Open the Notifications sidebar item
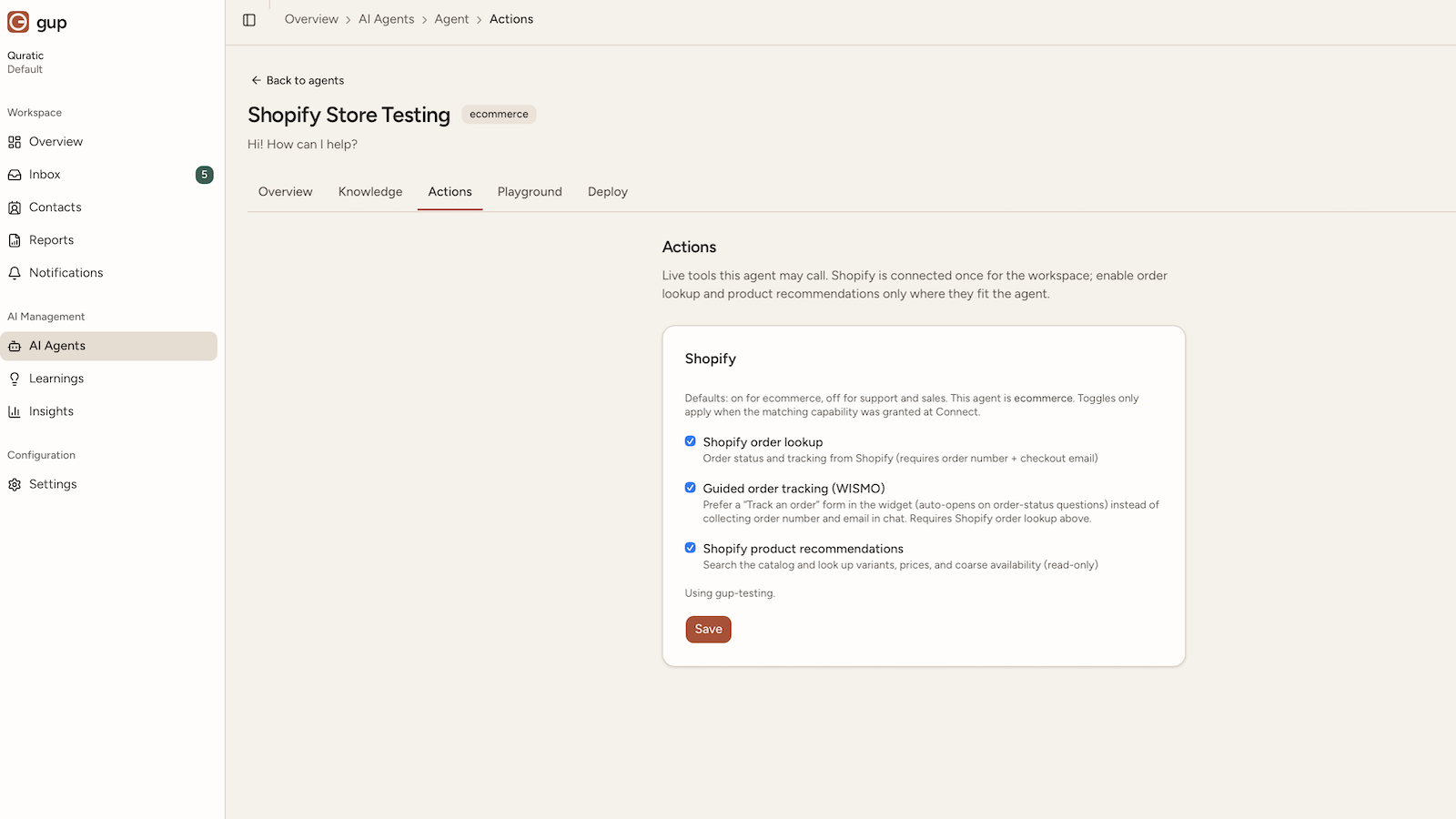Viewport: 1456px width, 819px height. tap(109, 273)
